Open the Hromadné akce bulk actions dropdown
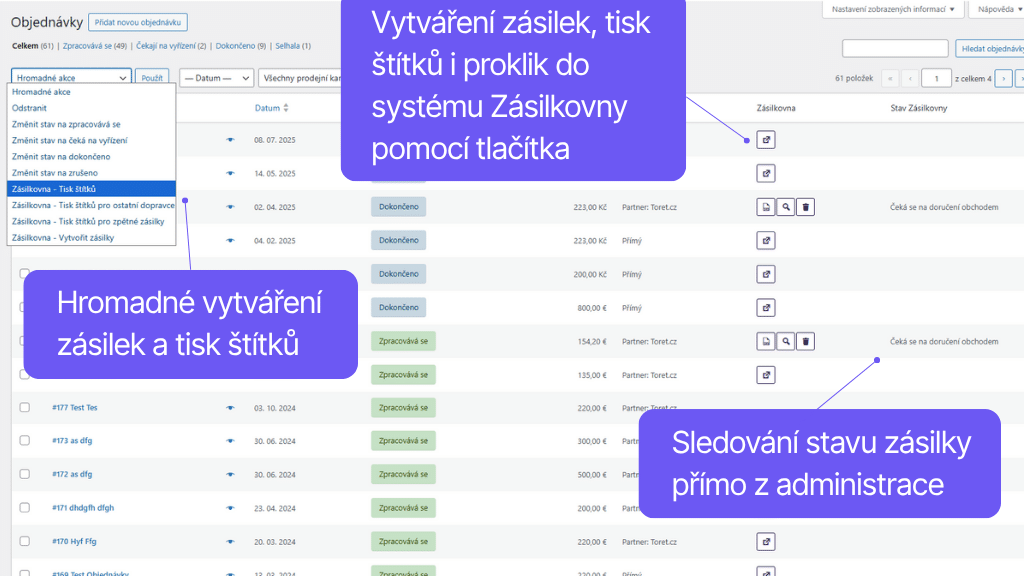1024x576 pixels. (71, 77)
